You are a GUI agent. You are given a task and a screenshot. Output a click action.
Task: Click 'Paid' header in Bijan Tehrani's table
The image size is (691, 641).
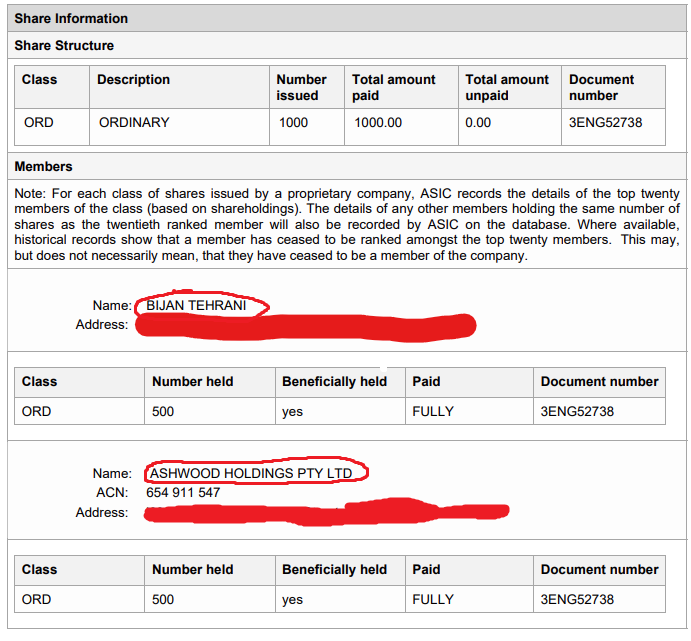pyautogui.click(x=426, y=382)
